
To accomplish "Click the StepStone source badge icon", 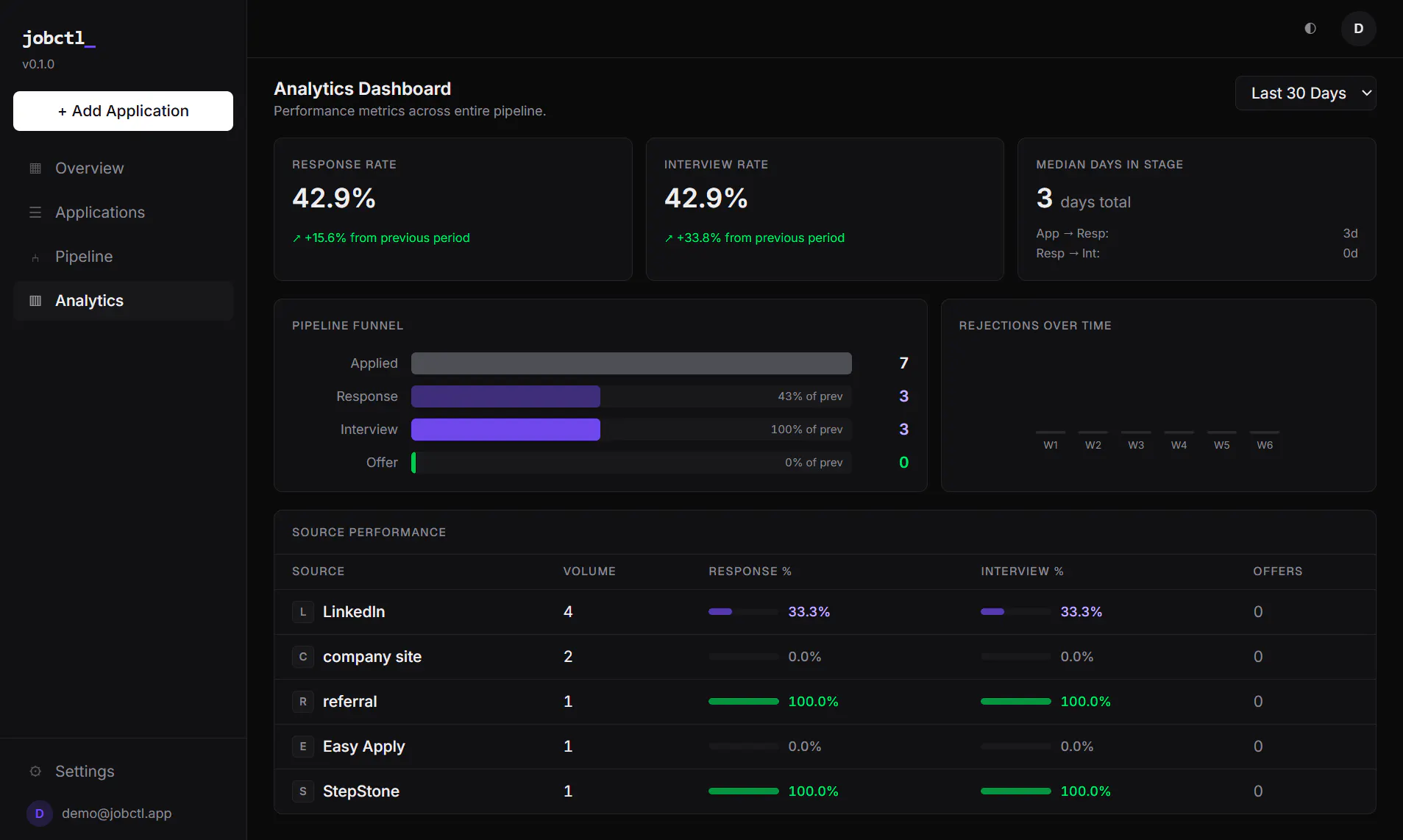I will point(303,791).
